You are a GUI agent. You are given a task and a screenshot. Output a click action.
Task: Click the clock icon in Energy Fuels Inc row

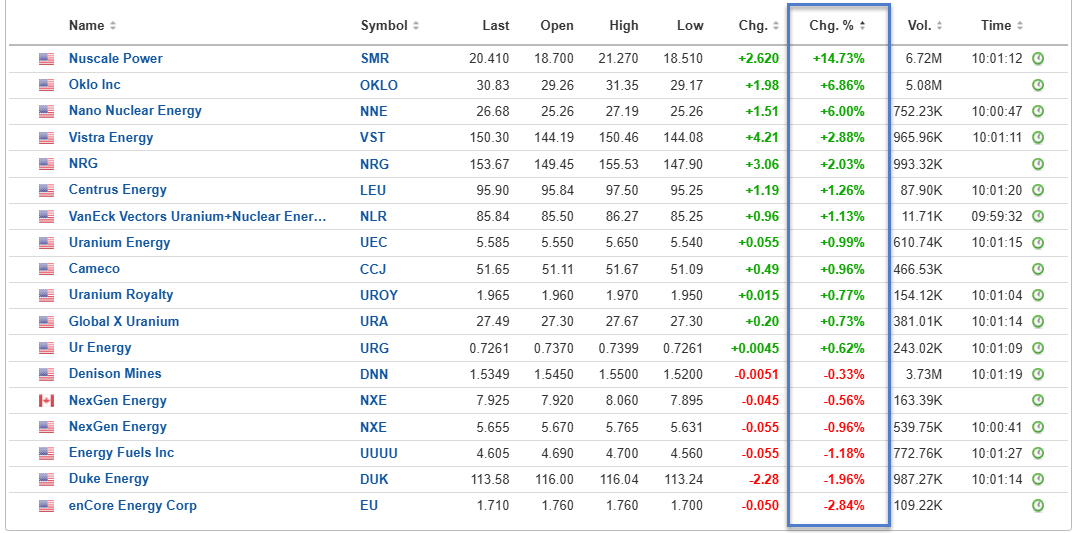(1037, 453)
